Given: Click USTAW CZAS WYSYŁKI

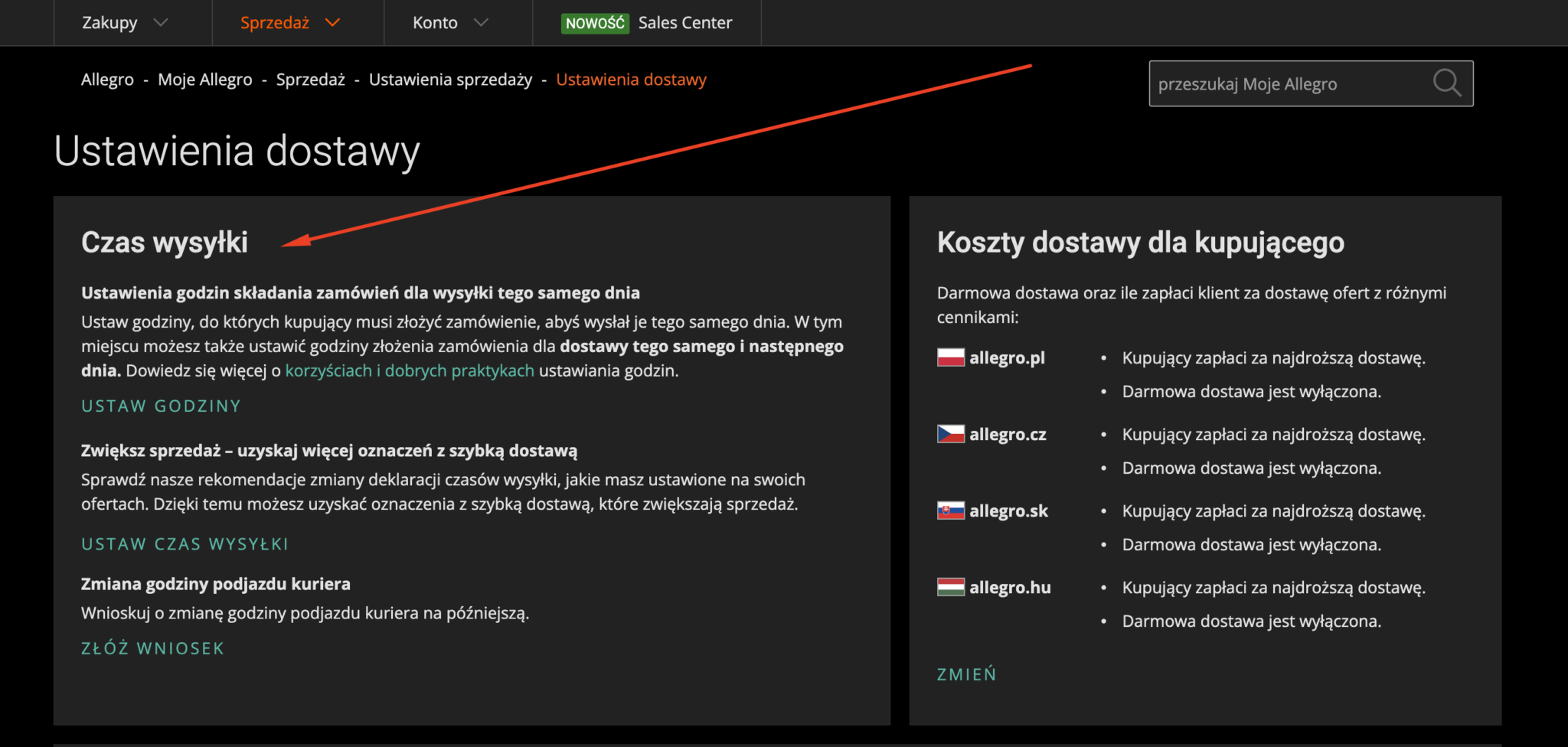Looking at the screenshot, I should pos(185,544).
